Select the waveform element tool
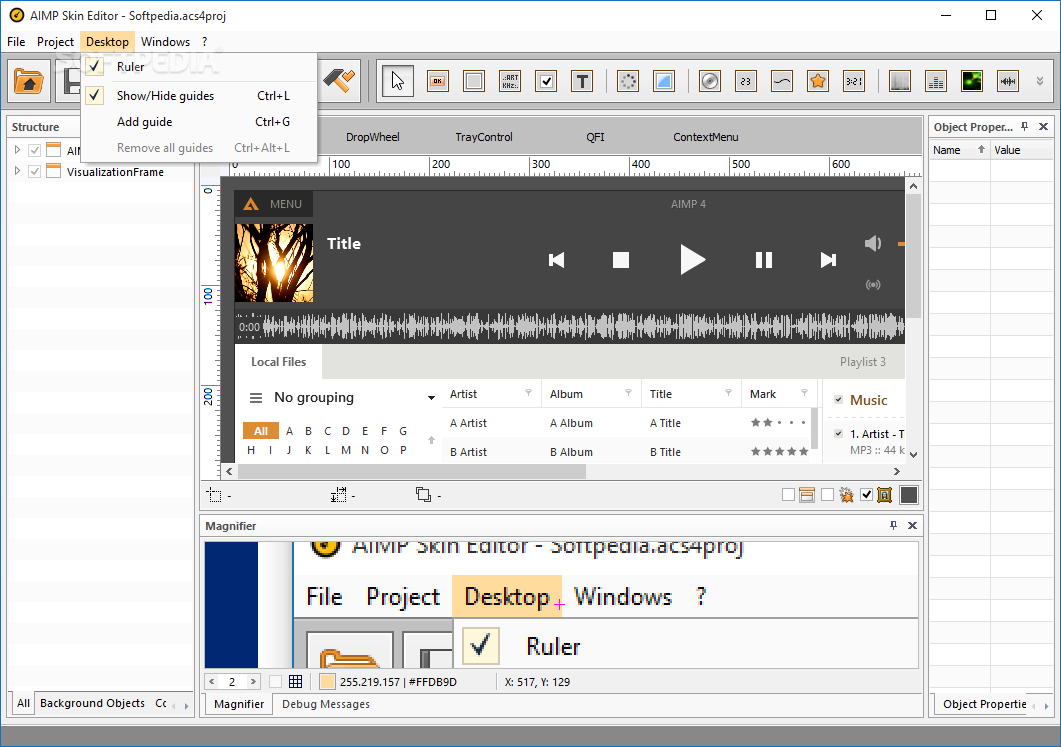The width and height of the screenshot is (1061, 747). point(1008,82)
